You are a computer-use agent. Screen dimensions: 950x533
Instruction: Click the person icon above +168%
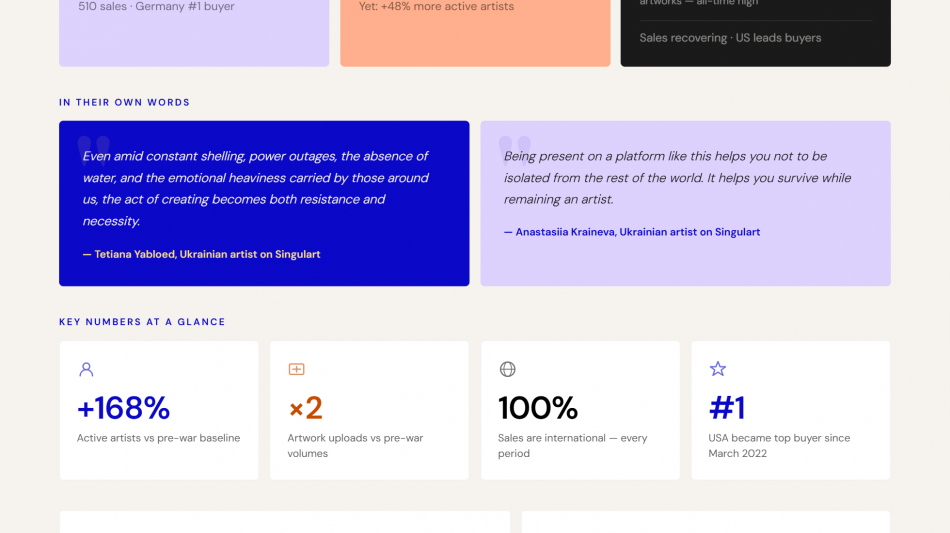pos(86,369)
